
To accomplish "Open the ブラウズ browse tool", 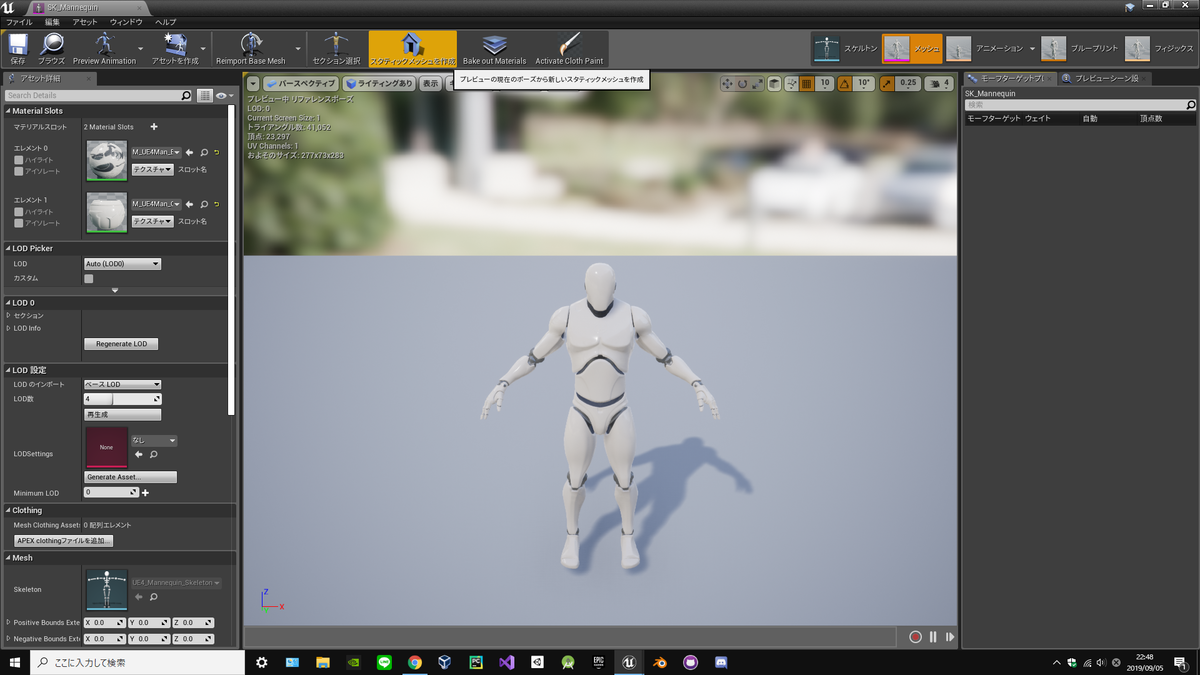I will [x=51, y=47].
